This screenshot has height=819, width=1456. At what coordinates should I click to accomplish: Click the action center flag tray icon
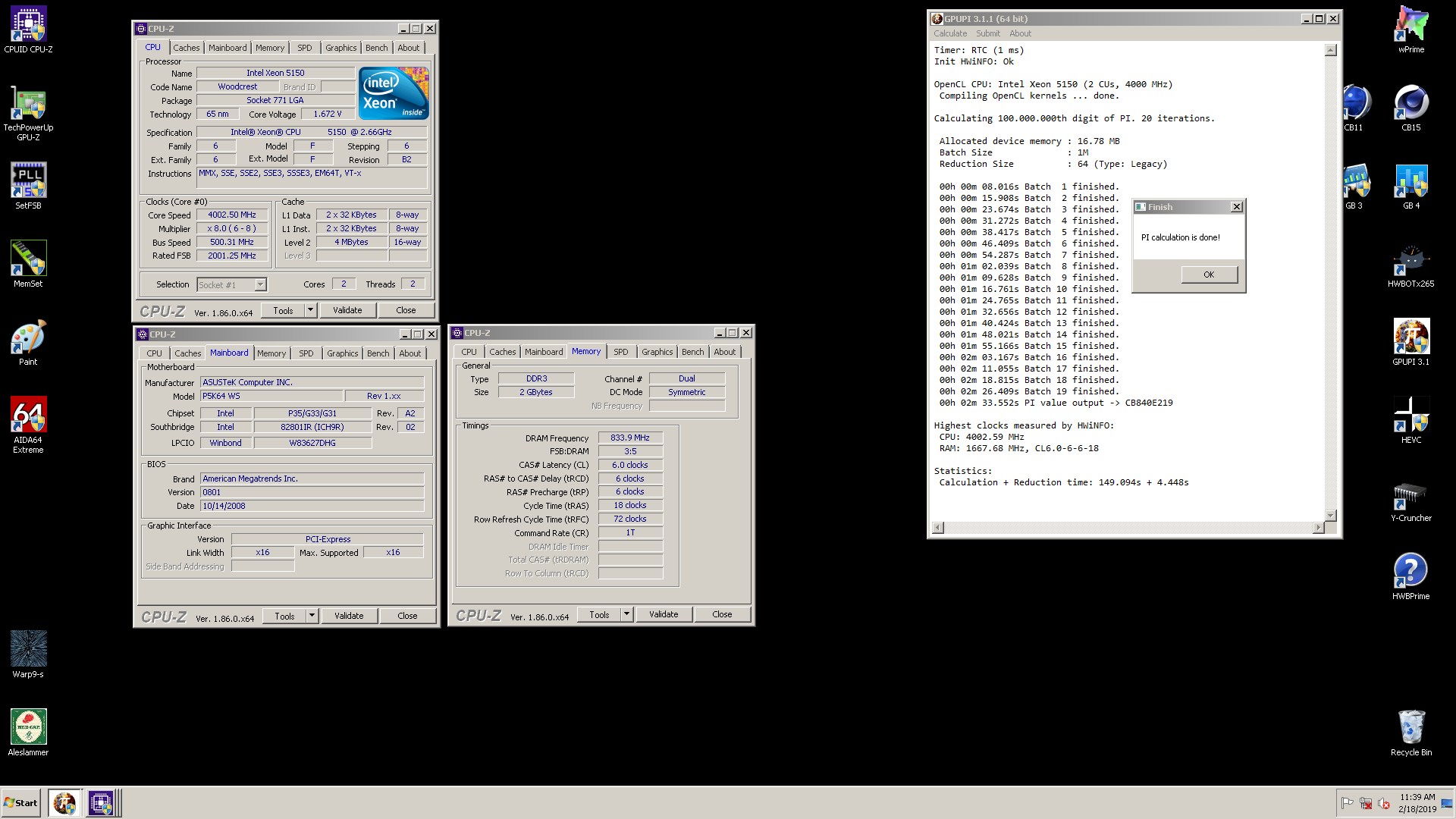[1347, 803]
